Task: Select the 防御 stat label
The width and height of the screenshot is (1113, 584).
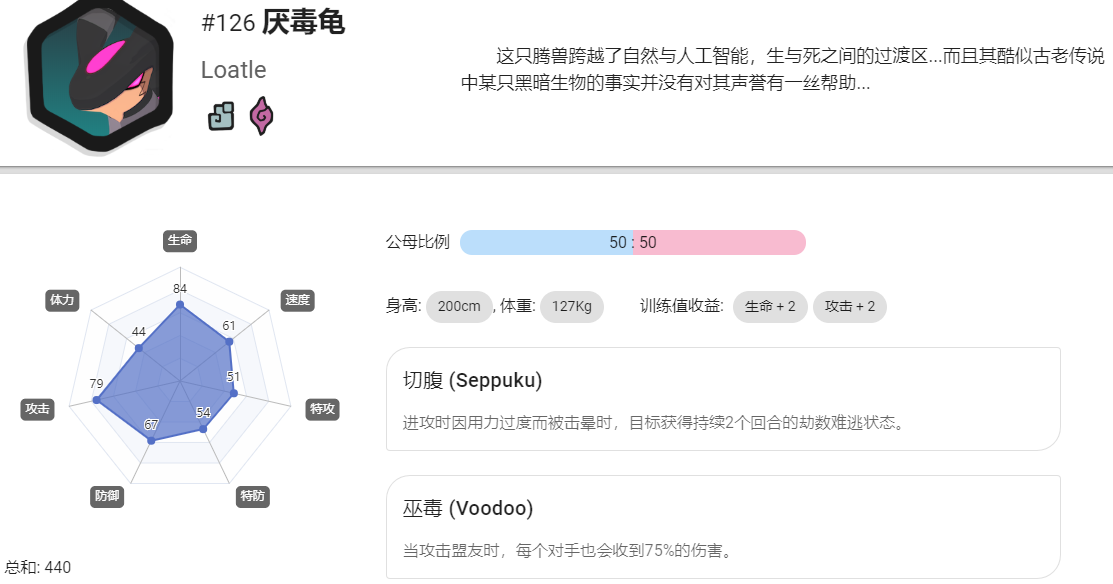Action: (x=107, y=496)
